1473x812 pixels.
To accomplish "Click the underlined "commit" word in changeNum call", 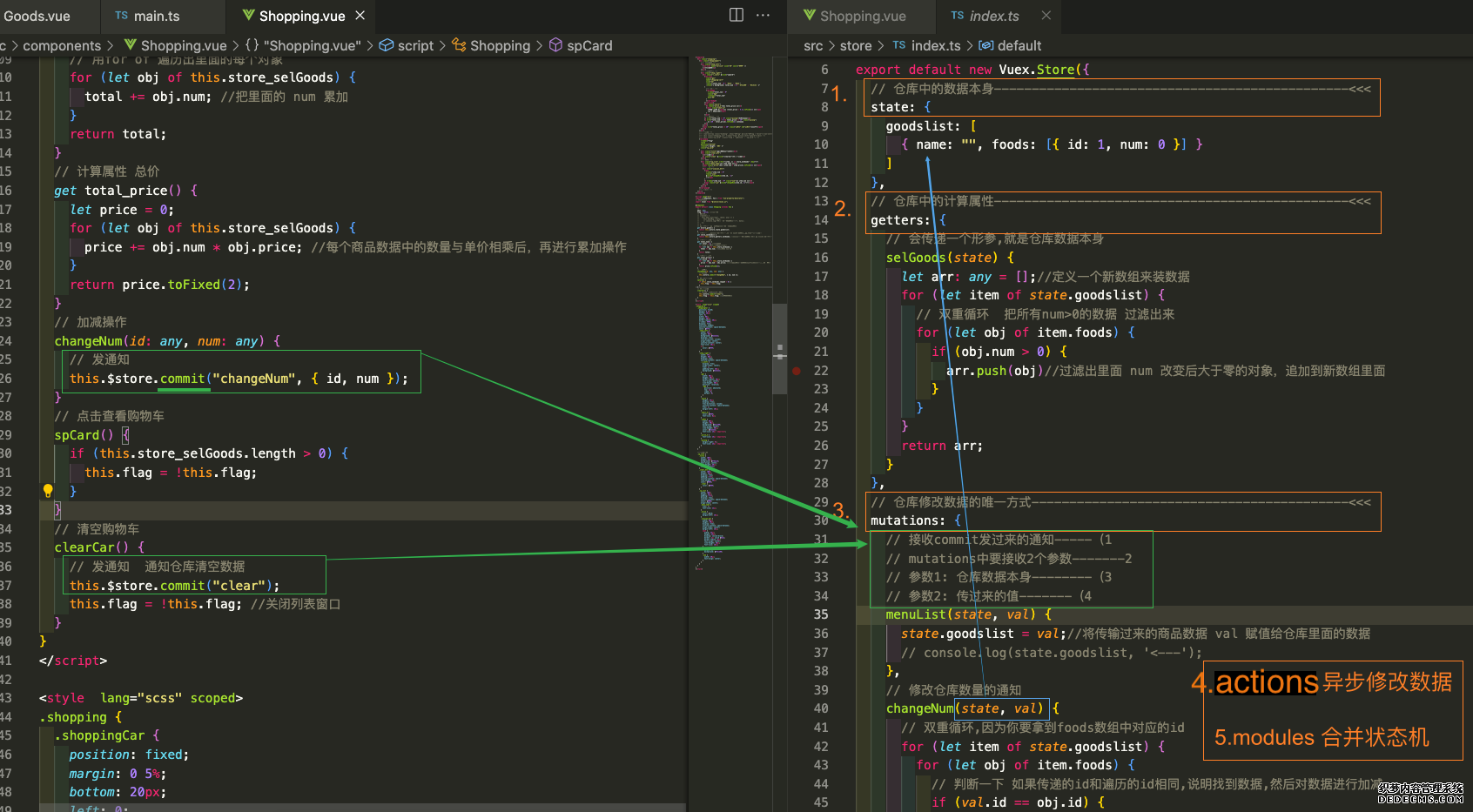I will click(x=183, y=379).
